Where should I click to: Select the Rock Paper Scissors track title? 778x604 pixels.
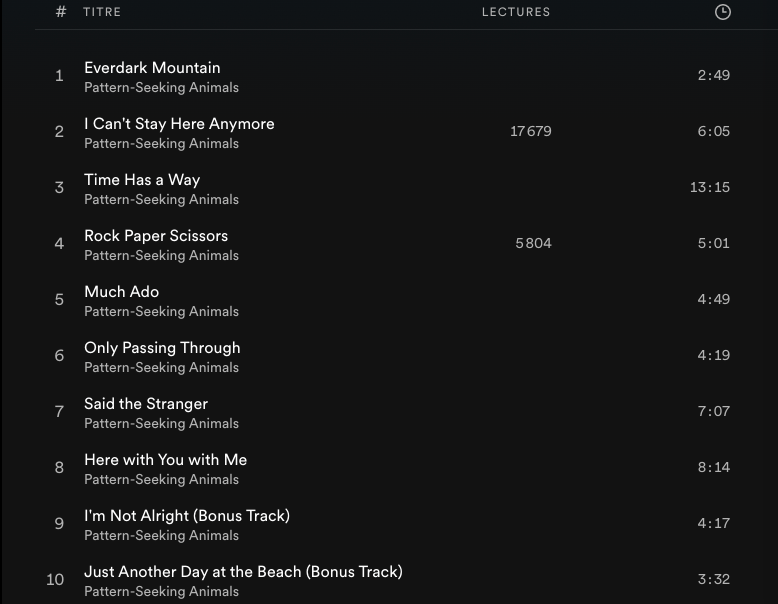pos(156,236)
